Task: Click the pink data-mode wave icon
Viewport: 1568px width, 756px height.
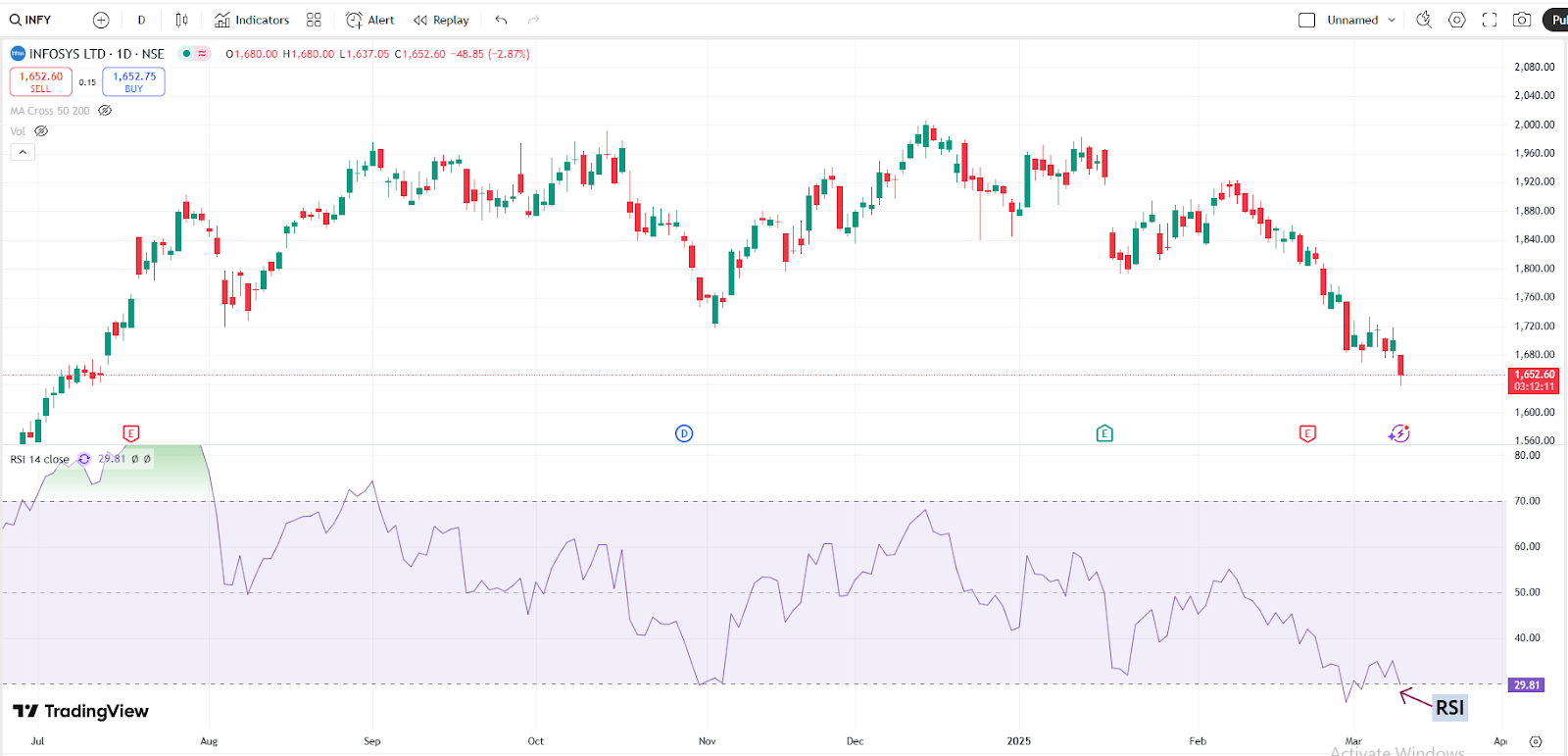Action: (202, 54)
